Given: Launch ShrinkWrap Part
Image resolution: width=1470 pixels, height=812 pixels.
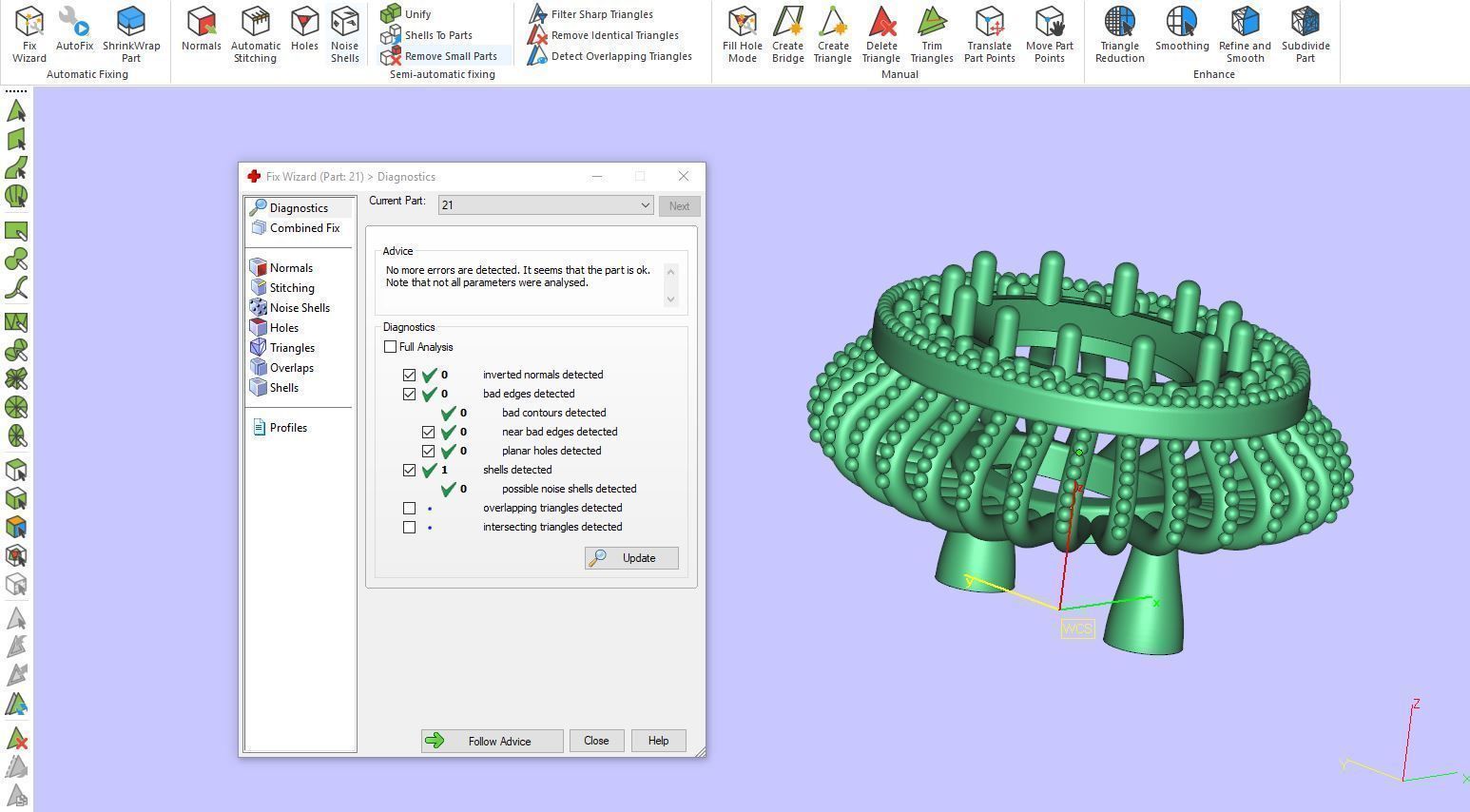Looking at the screenshot, I should [131, 34].
